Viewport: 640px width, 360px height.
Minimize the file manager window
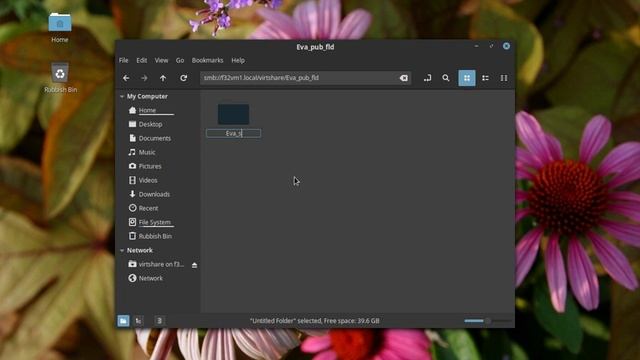(x=476, y=46)
